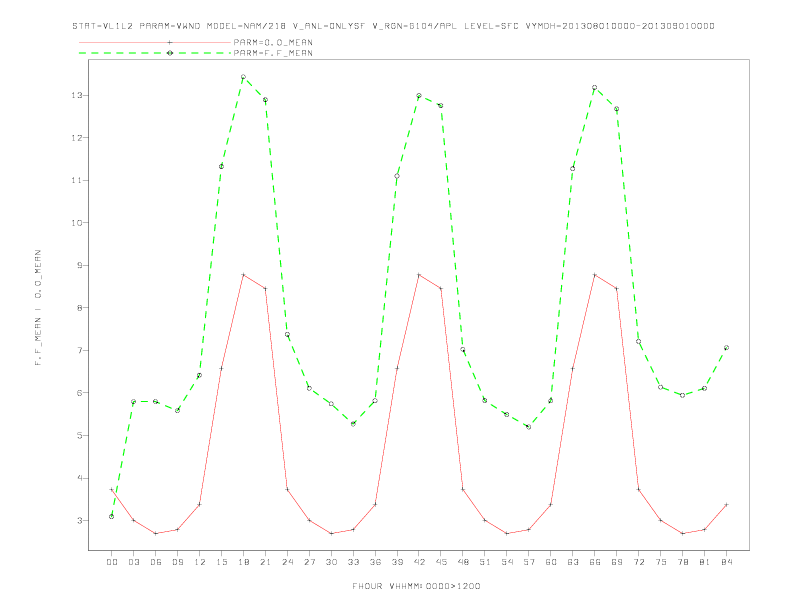Click the x-axis tick label 78
The width and height of the screenshot is (792, 612).
pos(683,562)
